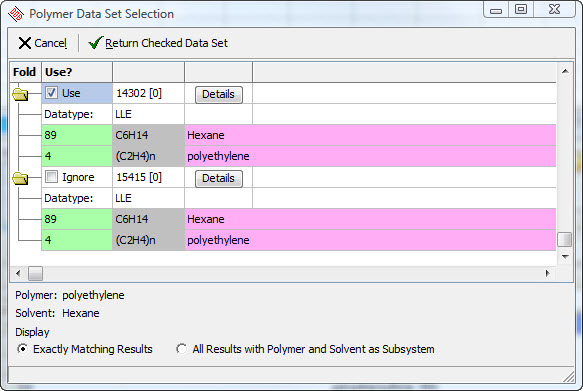Select Exactly Matching Results radio button
This screenshot has height=391, width=583.
(x=23, y=349)
